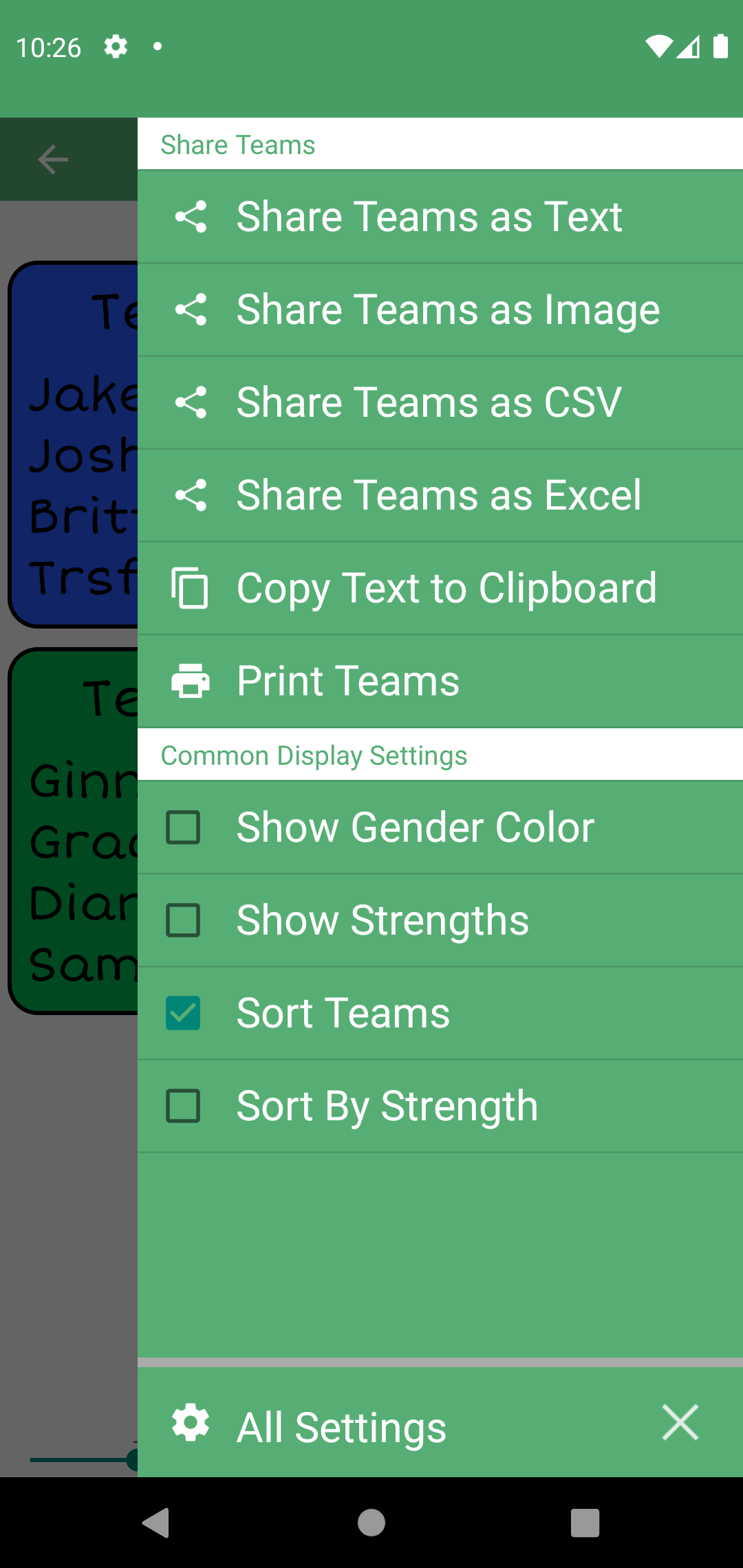Viewport: 743px width, 1568px height.
Task: Uncheck the Sort Teams checkbox
Action: (183, 1013)
